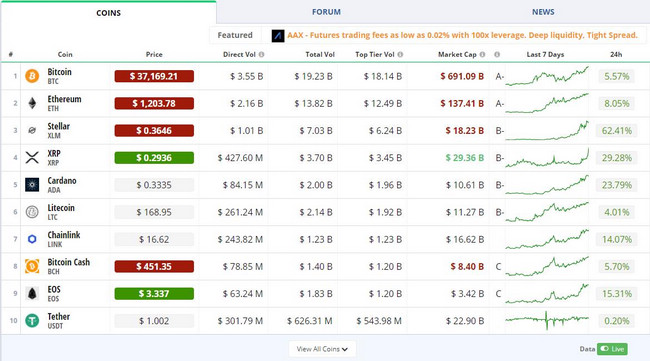Click the Market Cap info icon
This screenshot has height=361, width=650.
point(482,54)
